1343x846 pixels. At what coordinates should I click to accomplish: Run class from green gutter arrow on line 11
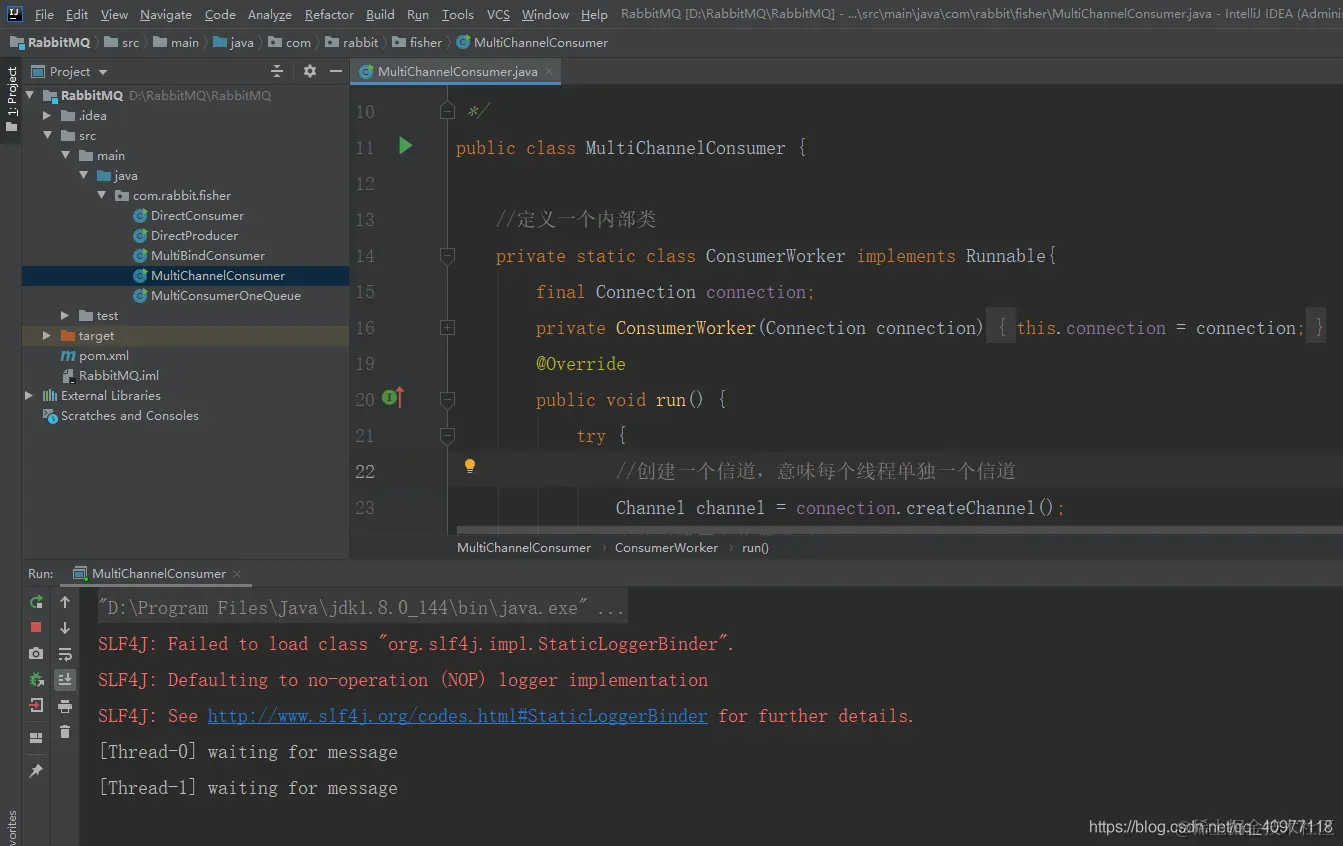(405, 146)
